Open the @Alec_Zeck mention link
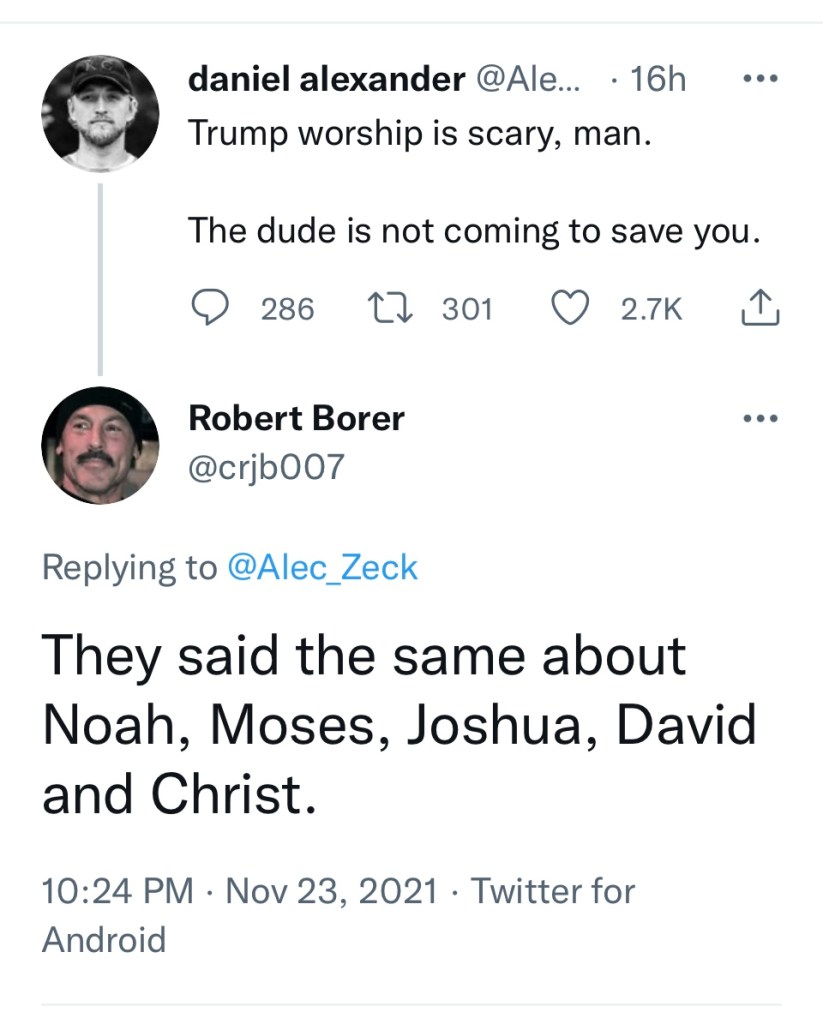The height and width of the screenshot is (1024, 823). click(x=322, y=568)
